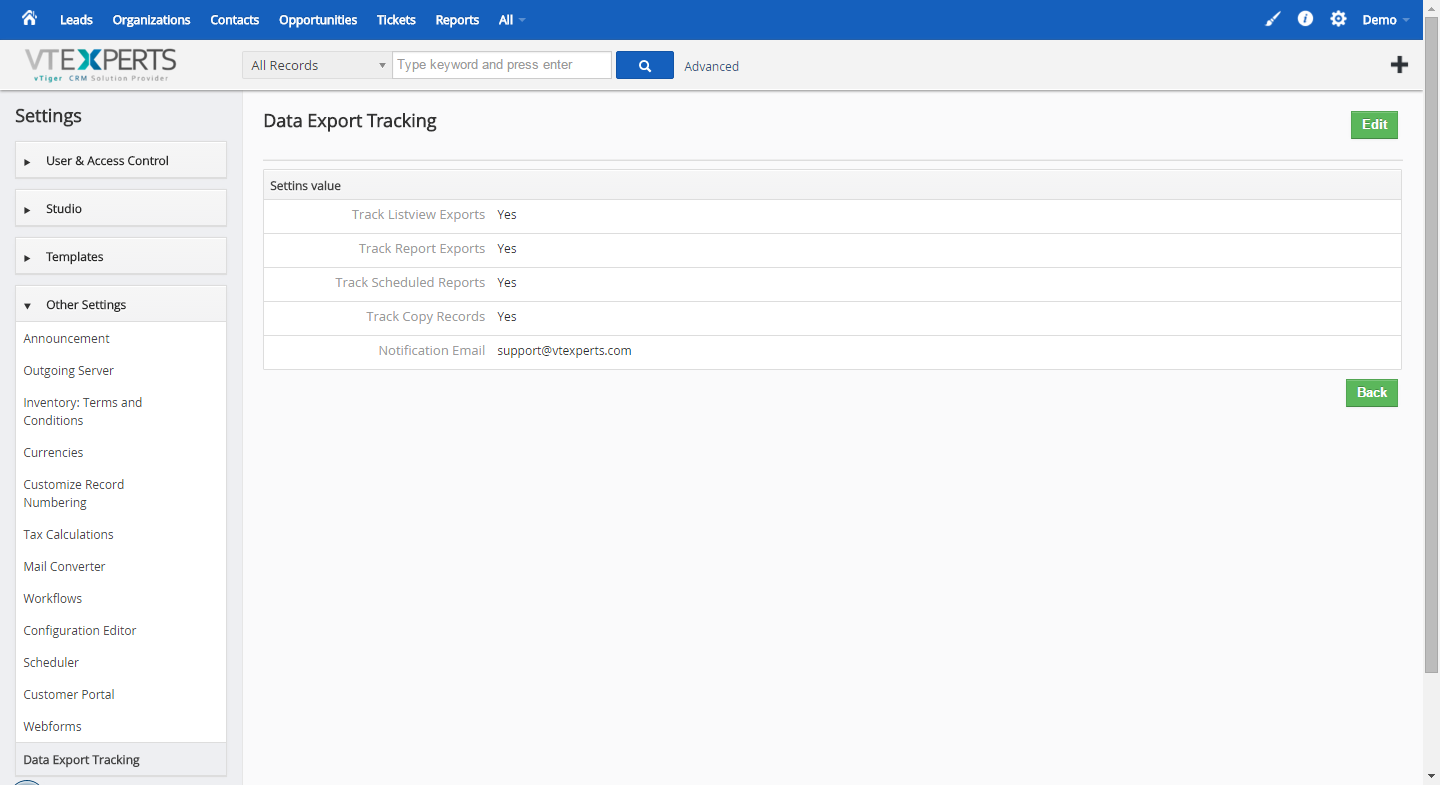Viewport: 1440px width, 785px height.
Task: Open Tax Calculations settings
Action: coord(68,534)
